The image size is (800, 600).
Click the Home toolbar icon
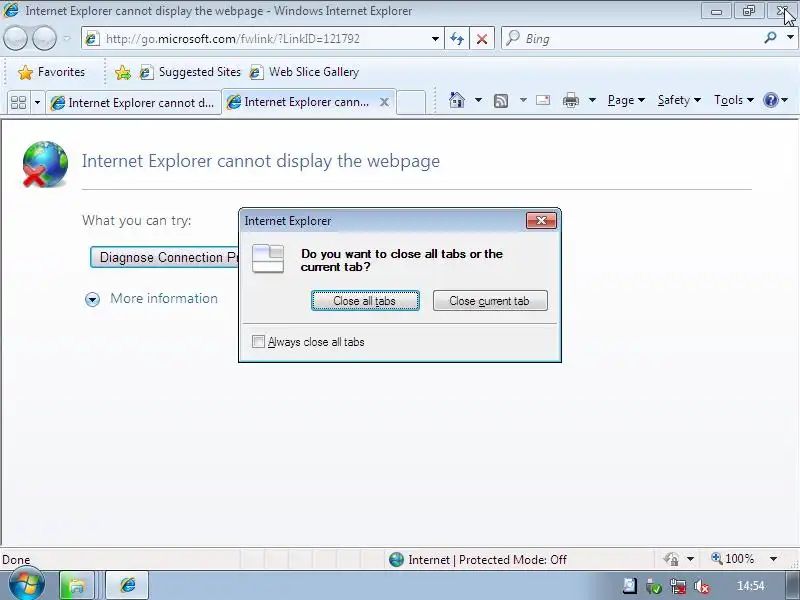(x=457, y=100)
